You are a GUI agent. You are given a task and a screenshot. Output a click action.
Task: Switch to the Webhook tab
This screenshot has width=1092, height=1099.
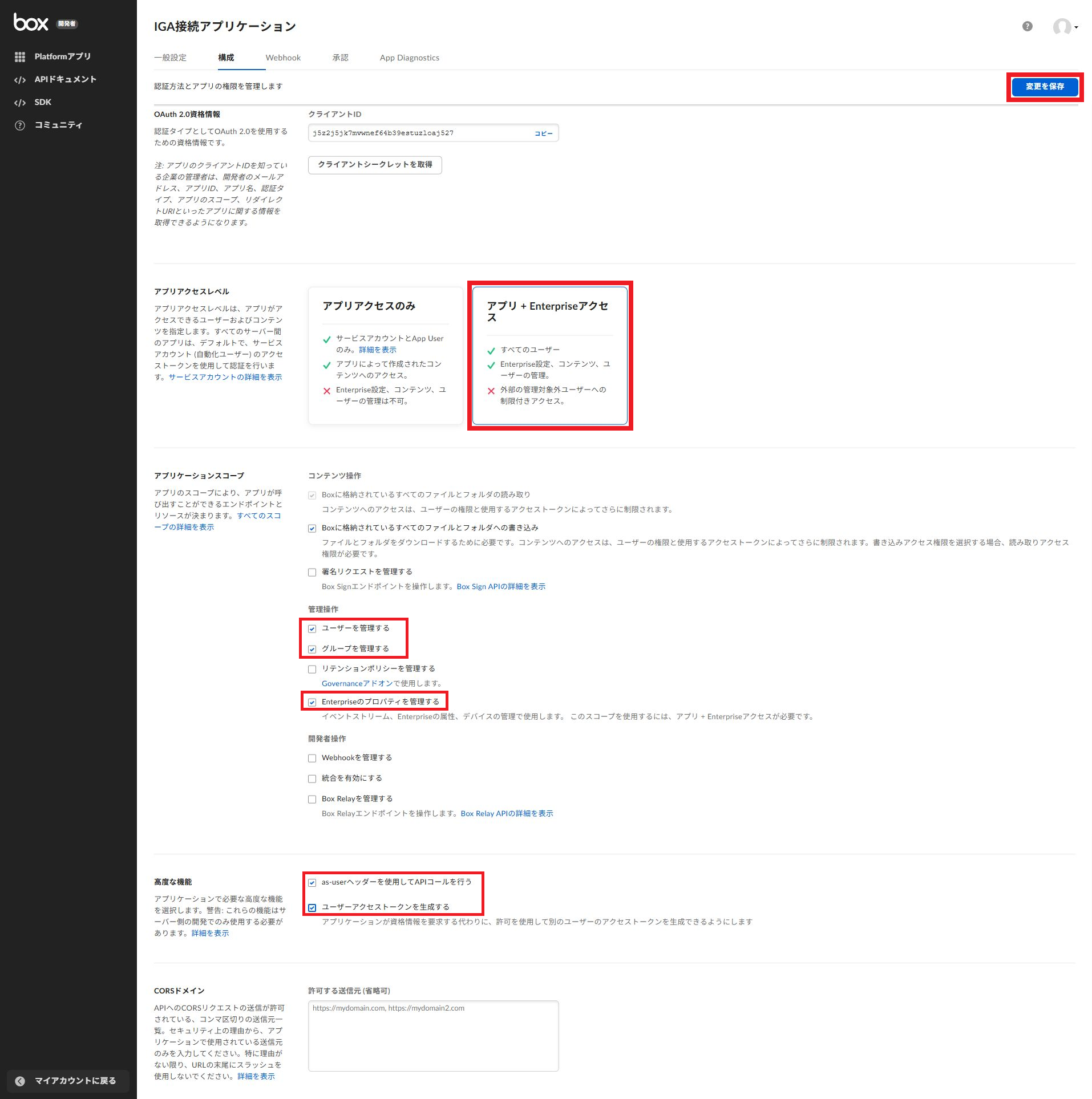(283, 58)
